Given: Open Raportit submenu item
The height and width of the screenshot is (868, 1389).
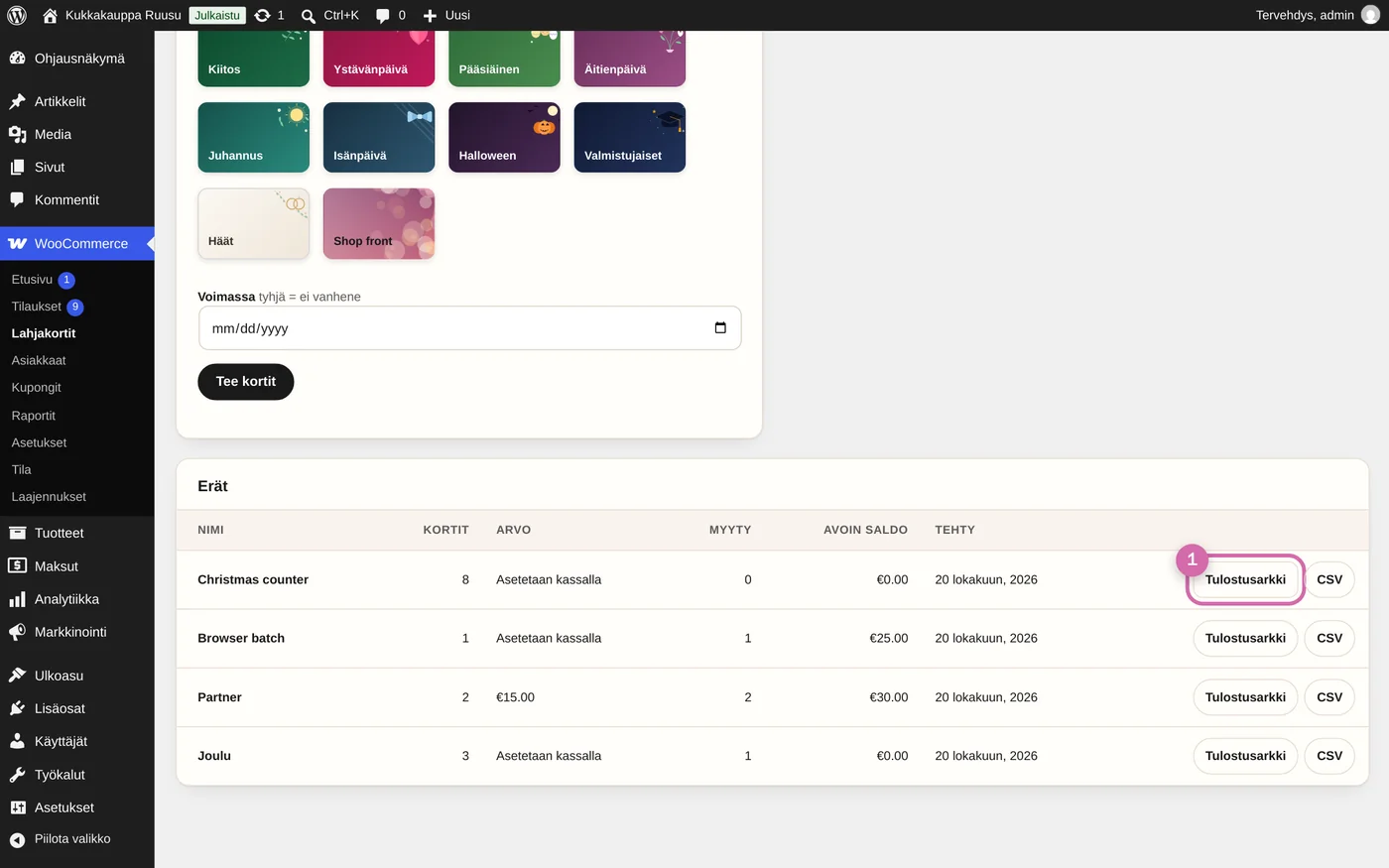Looking at the screenshot, I should click(34, 416).
